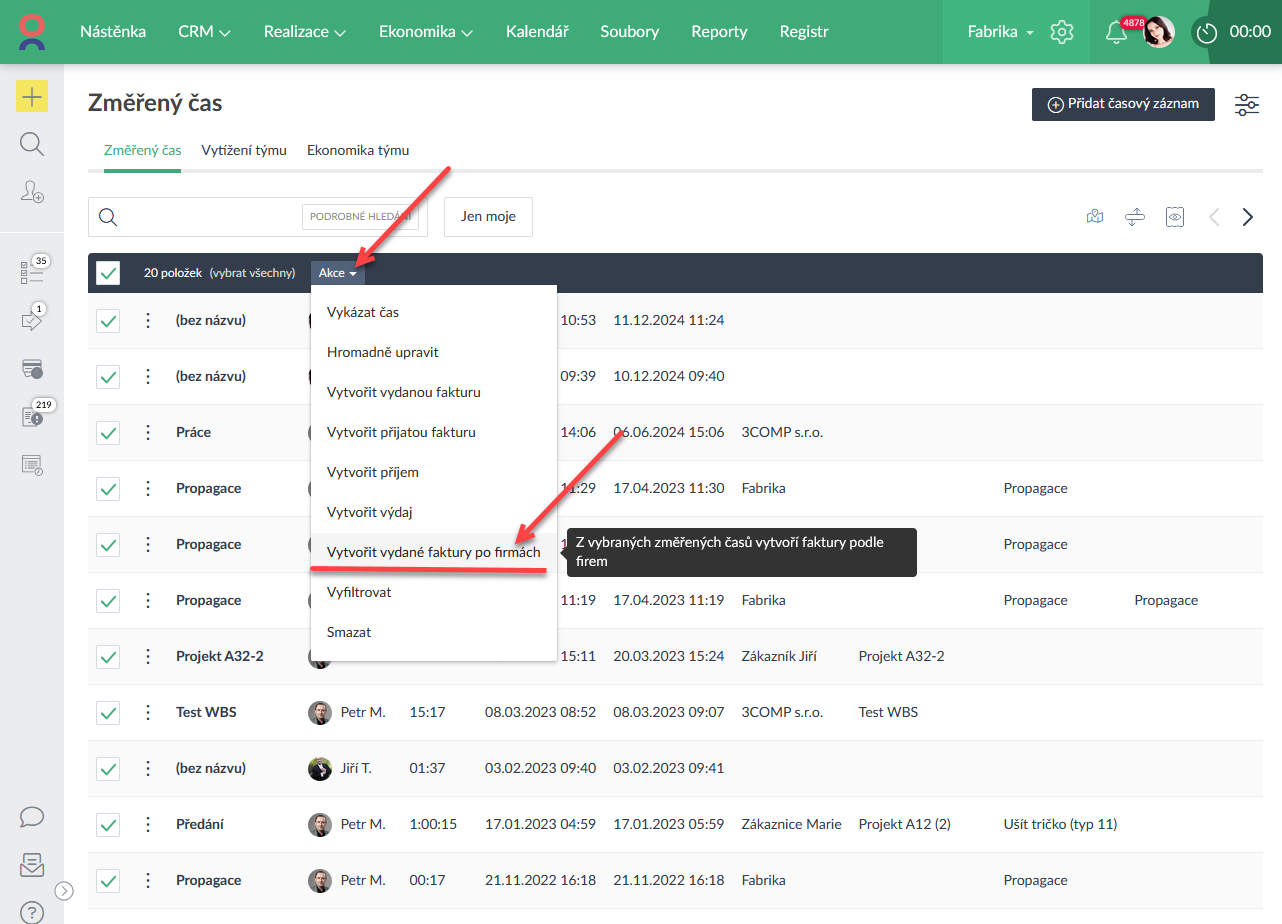Toggle checkbox for the Test WBS row
1282x924 pixels.
point(108,712)
